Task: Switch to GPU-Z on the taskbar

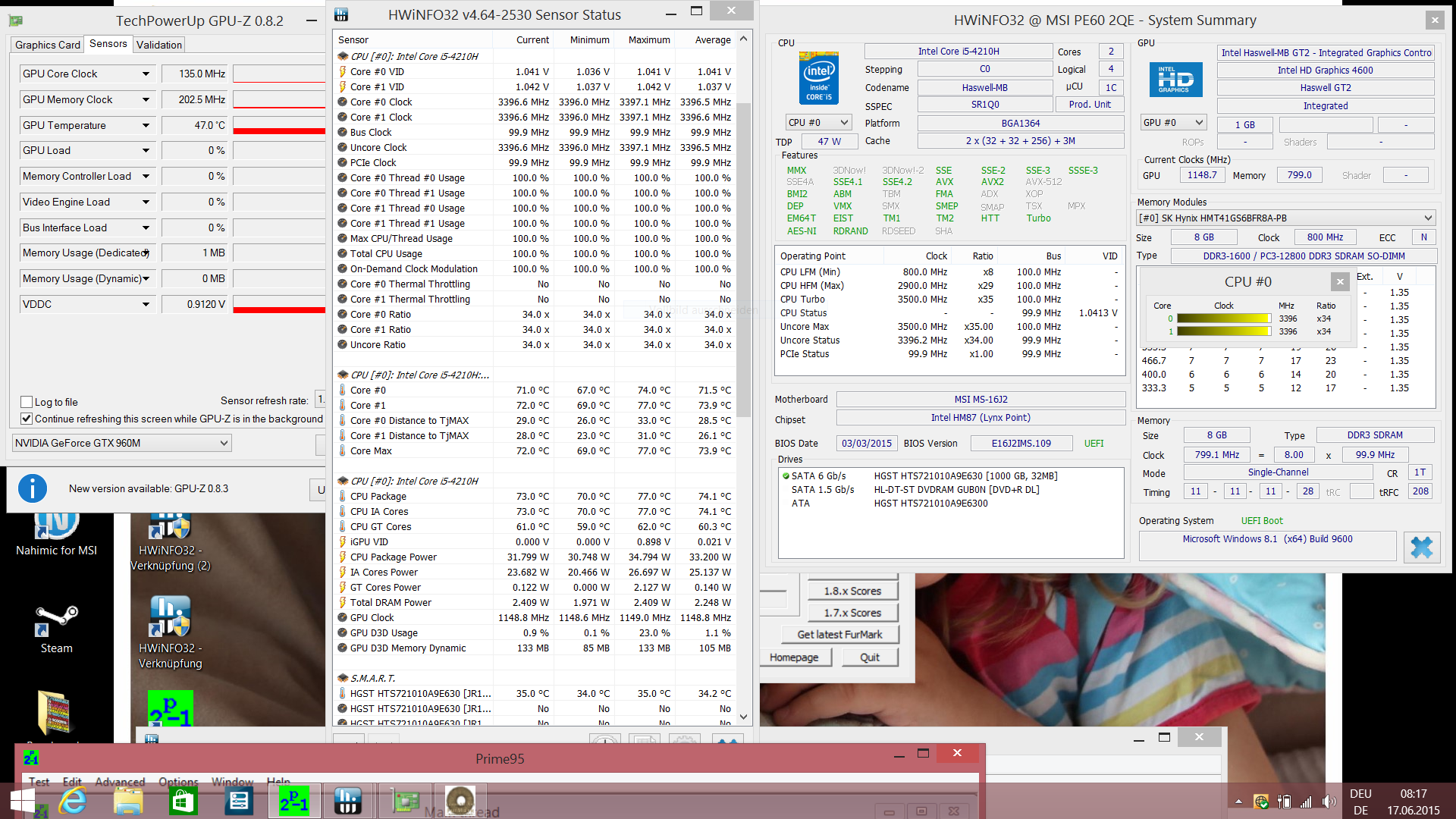Action: pyautogui.click(x=405, y=801)
